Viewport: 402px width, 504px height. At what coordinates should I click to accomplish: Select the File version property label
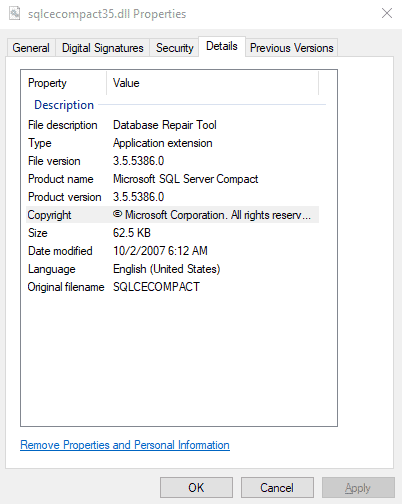click(x=54, y=161)
